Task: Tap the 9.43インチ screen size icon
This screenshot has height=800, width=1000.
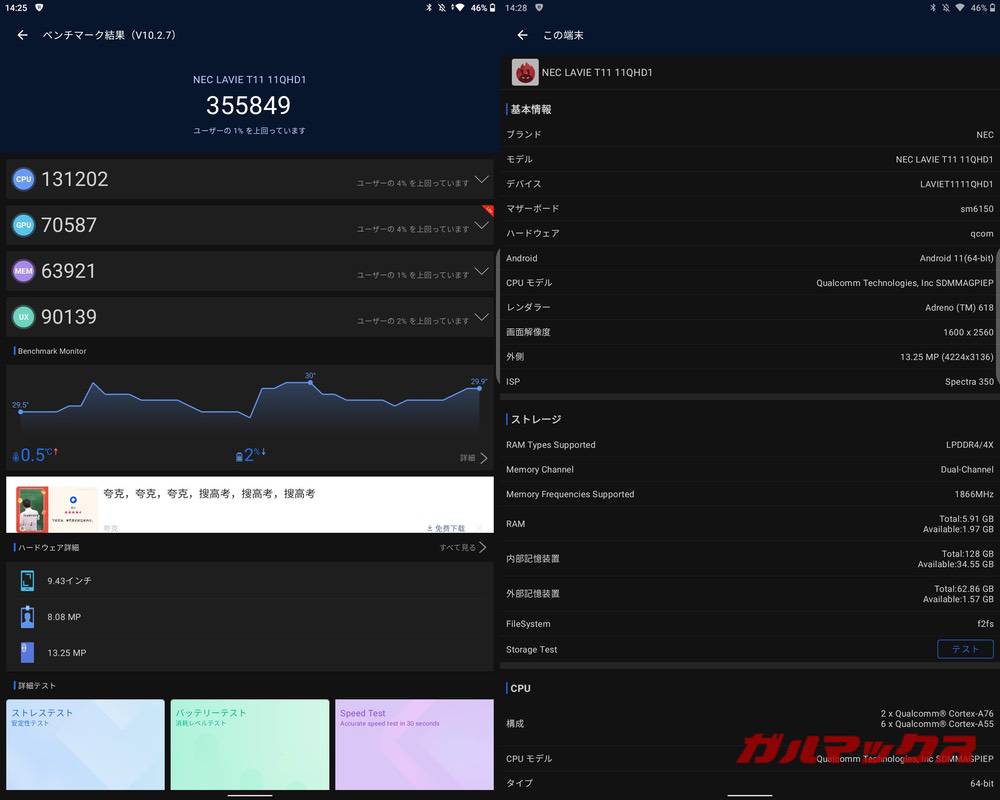Action: (27, 580)
